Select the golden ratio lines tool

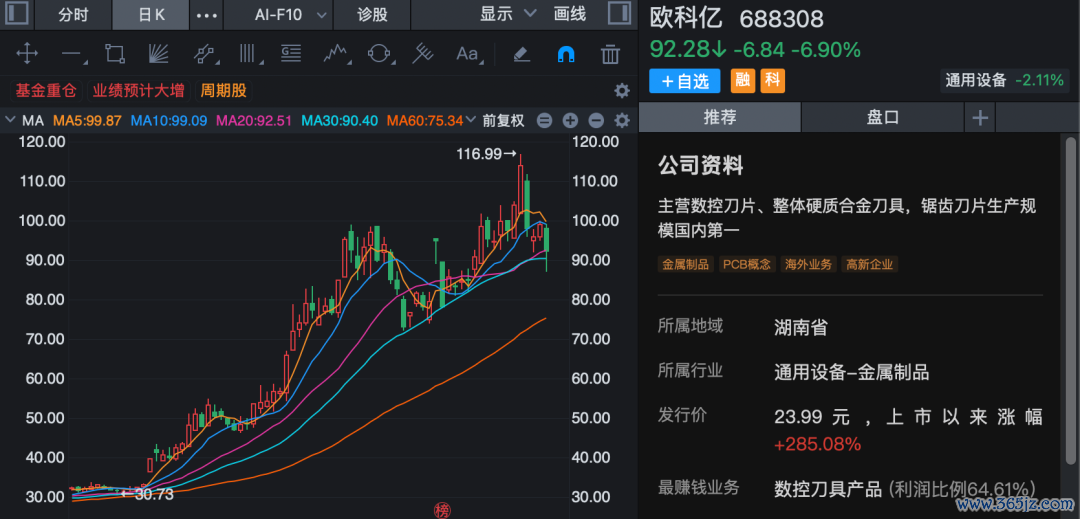(x=291, y=53)
